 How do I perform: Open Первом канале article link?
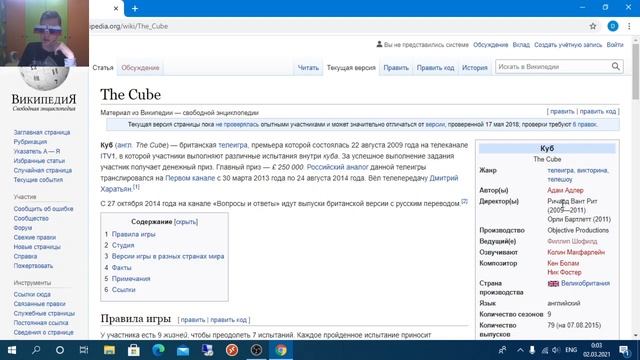[x=190, y=178]
